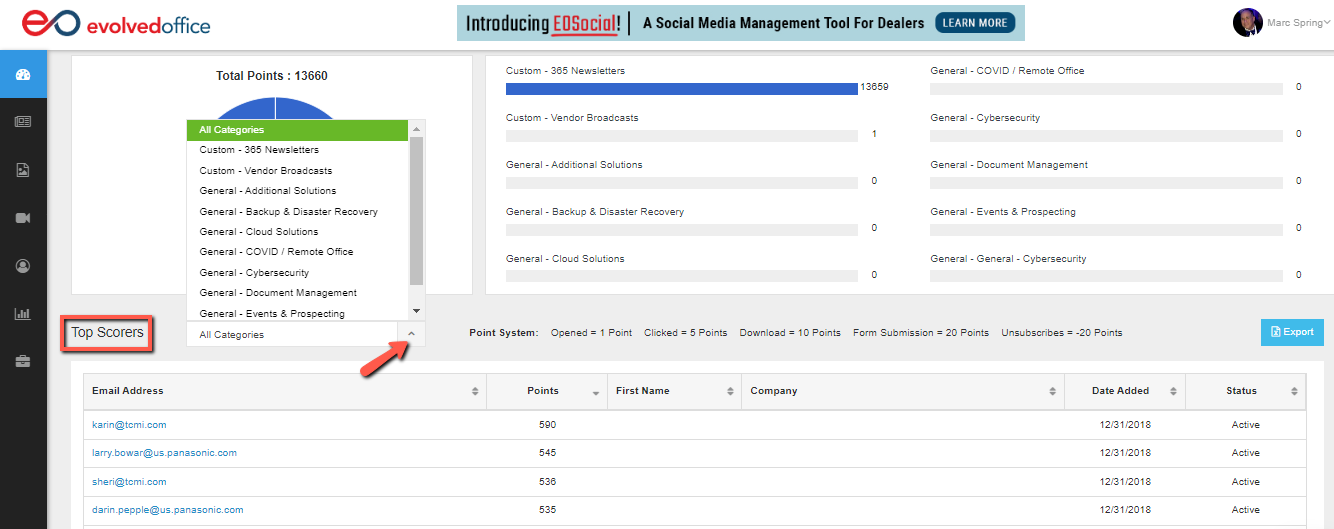The image size is (1334, 529).
Task: Click Unsubscribes = -20 Points text
Action: tap(1062, 333)
